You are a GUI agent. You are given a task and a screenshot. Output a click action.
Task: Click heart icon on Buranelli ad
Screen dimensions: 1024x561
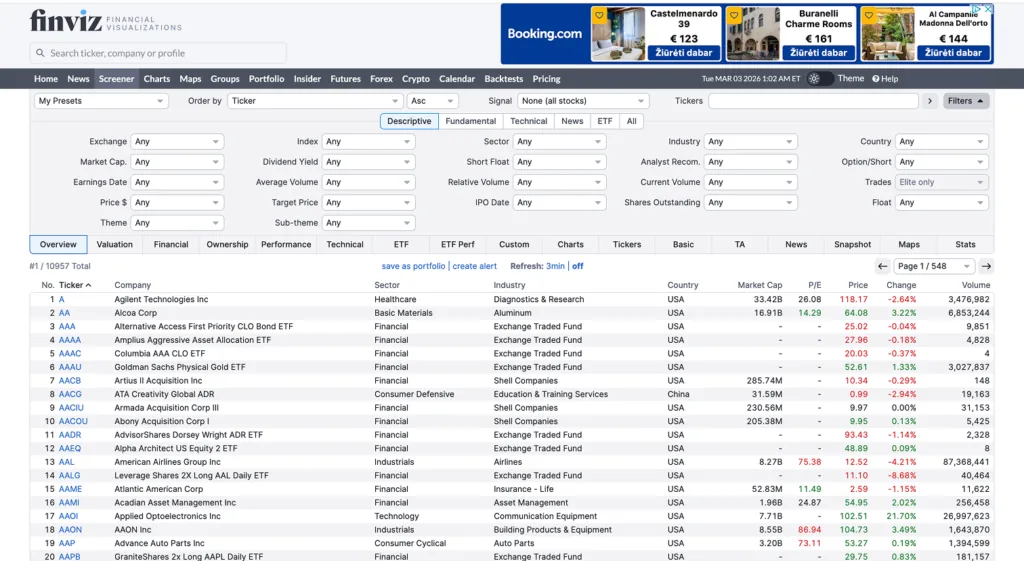pyautogui.click(x=734, y=15)
